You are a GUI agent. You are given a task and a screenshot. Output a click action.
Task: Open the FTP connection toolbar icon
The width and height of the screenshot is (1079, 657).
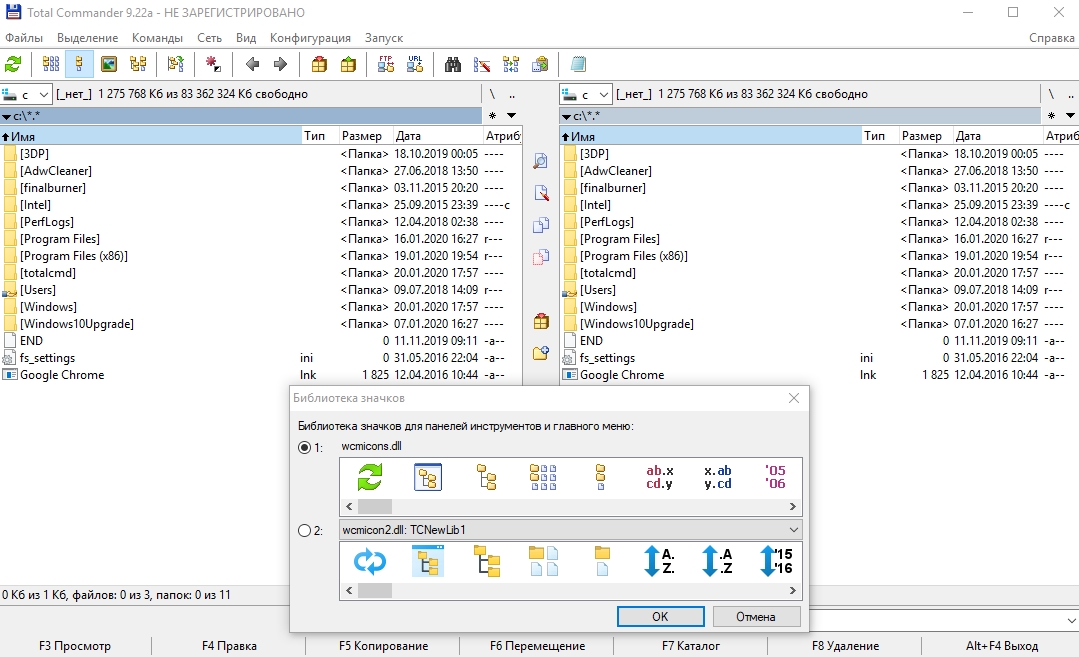pyautogui.click(x=386, y=64)
